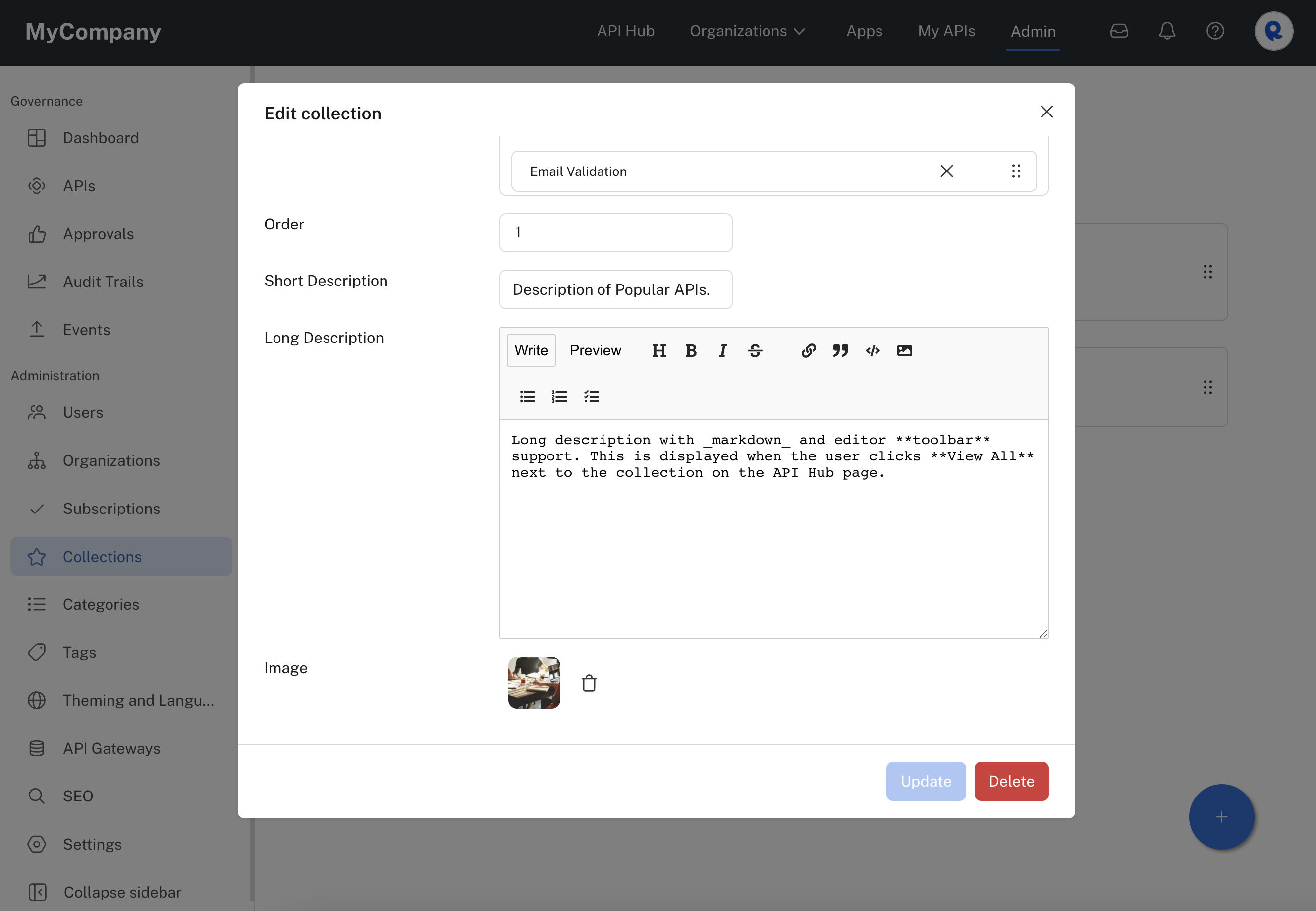Click Collections in the sidebar
1316x911 pixels.
pyautogui.click(x=102, y=556)
